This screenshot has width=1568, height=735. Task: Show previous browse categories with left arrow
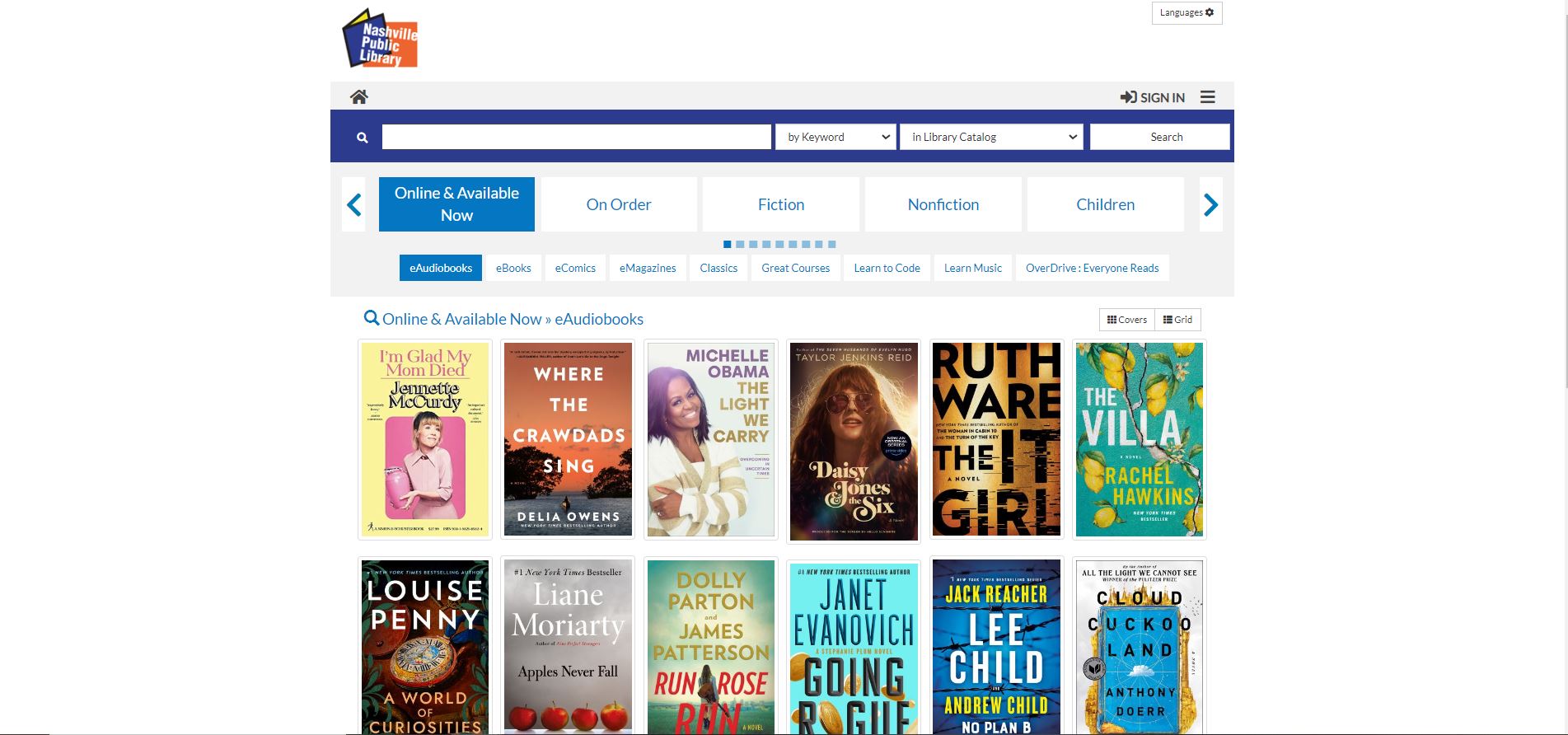point(354,204)
